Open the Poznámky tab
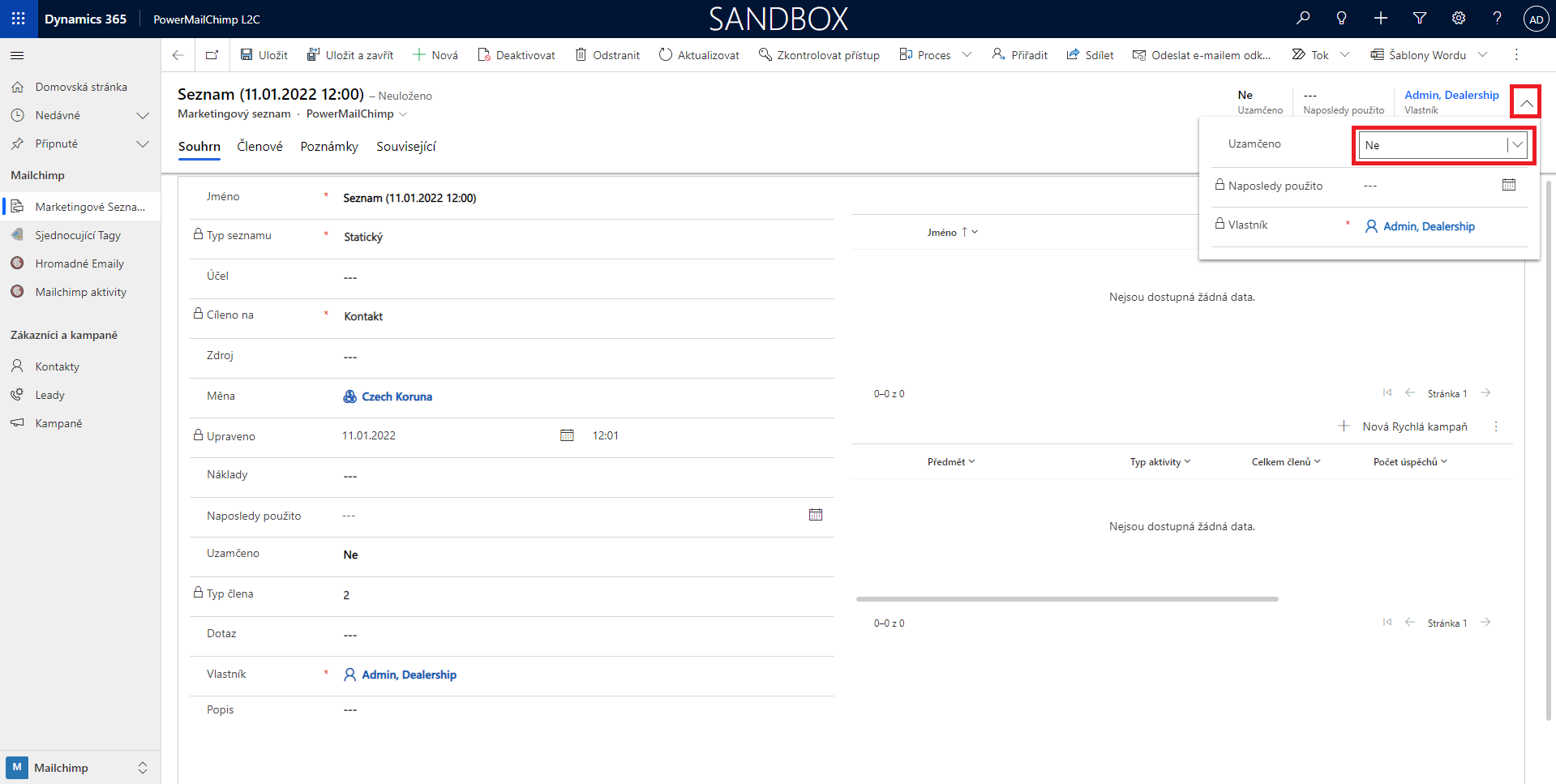 click(328, 147)
